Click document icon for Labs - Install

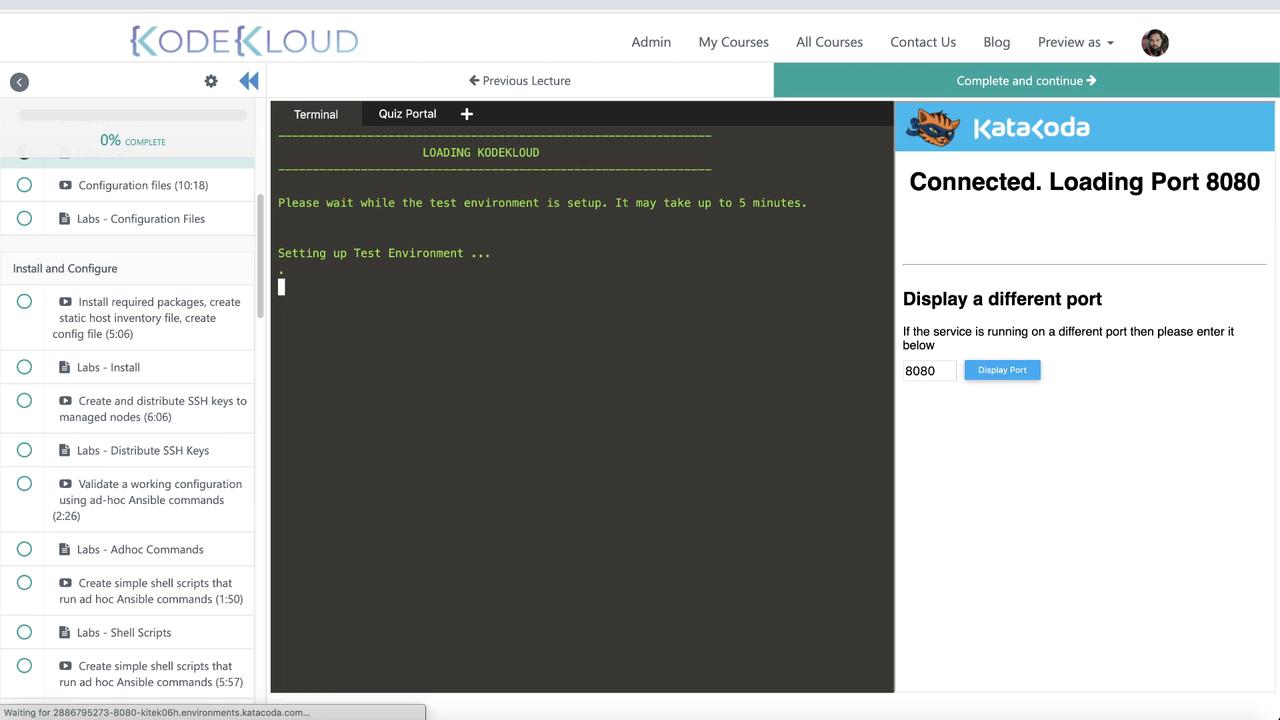pos(65,367)
